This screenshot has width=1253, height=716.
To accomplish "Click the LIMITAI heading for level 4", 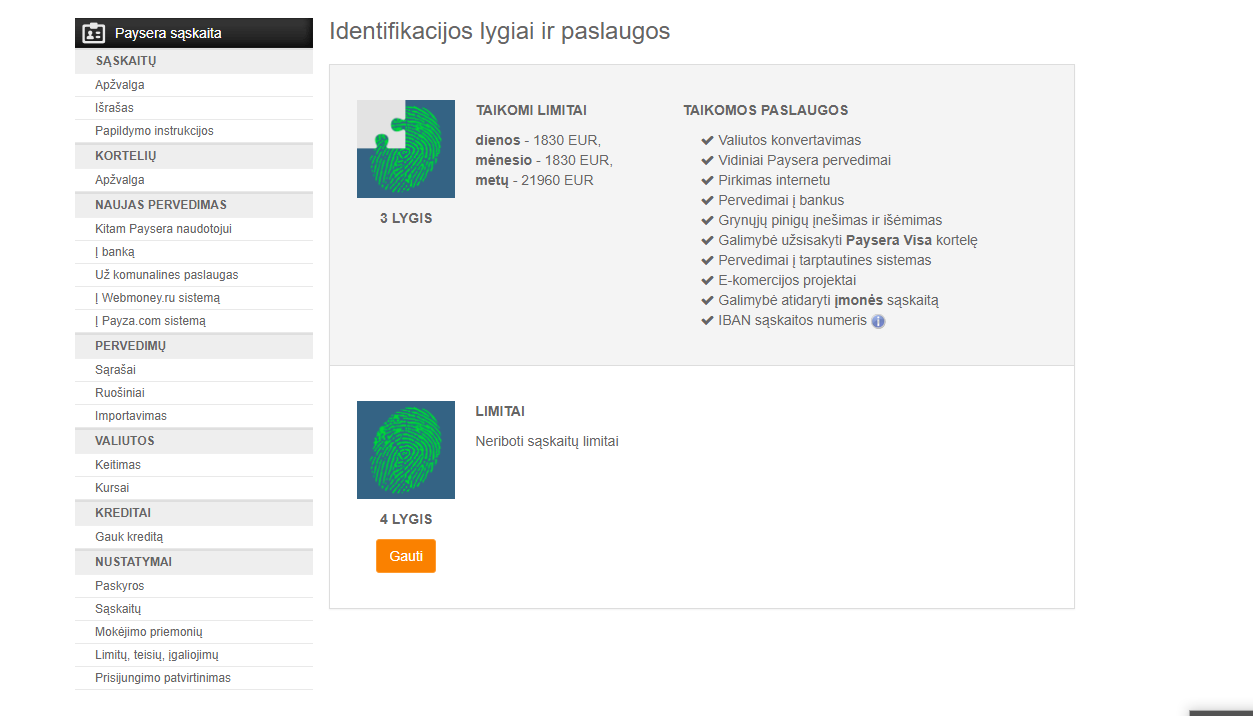I will 500,411.
